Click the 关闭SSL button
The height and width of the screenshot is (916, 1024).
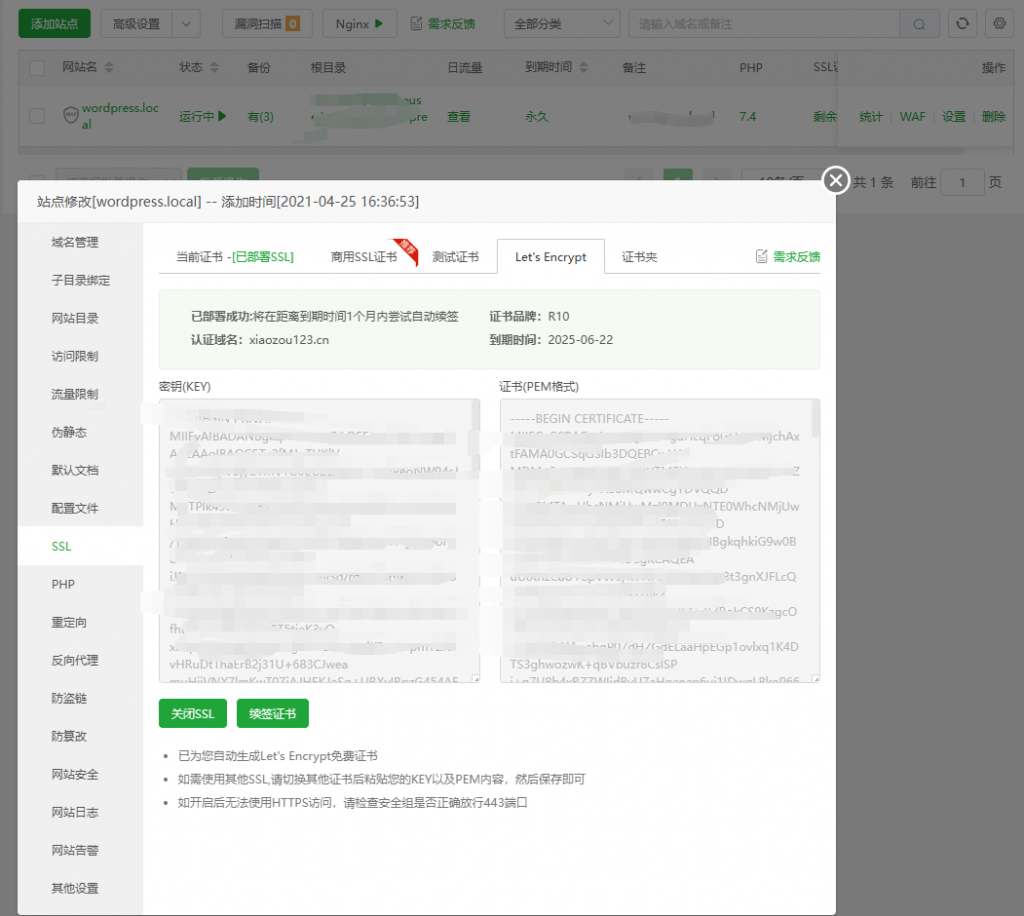(193, 714)
